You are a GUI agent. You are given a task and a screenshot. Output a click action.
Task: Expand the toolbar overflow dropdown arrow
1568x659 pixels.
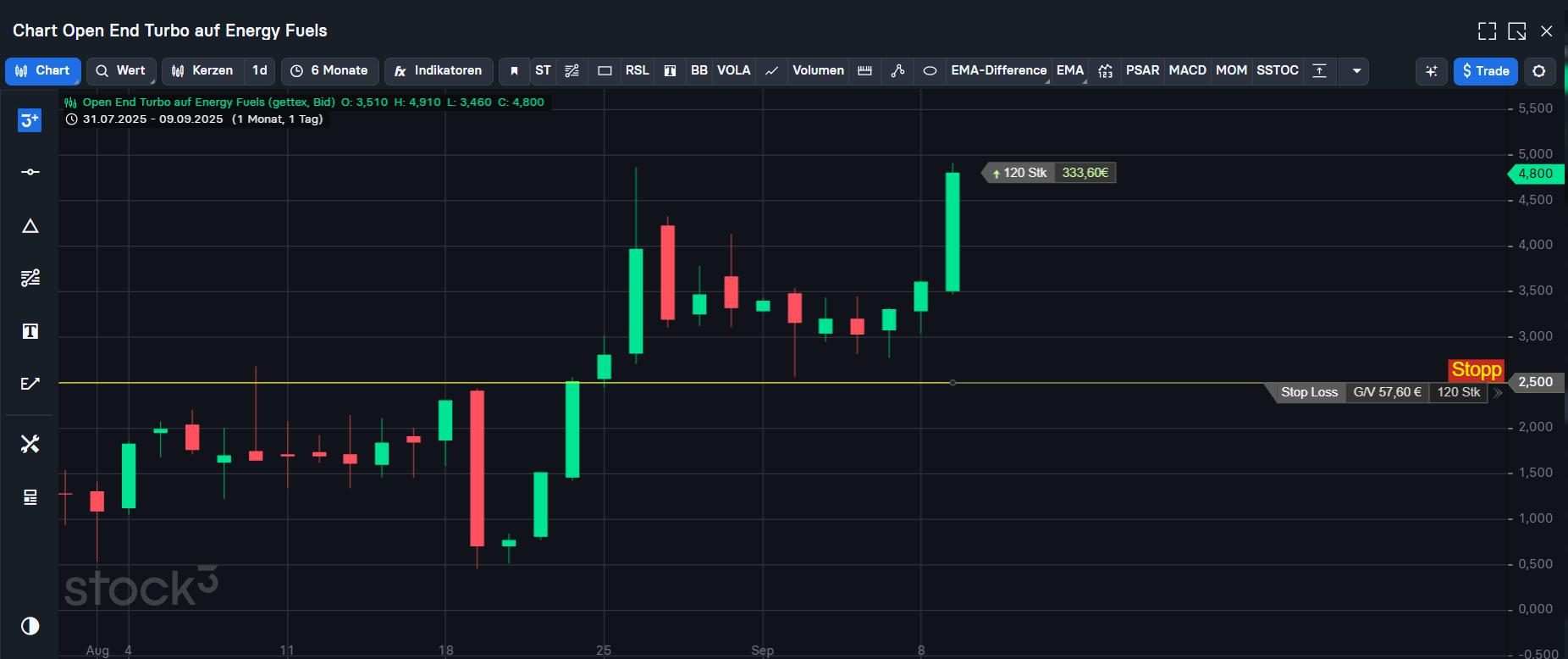[x=1356, y=71]
